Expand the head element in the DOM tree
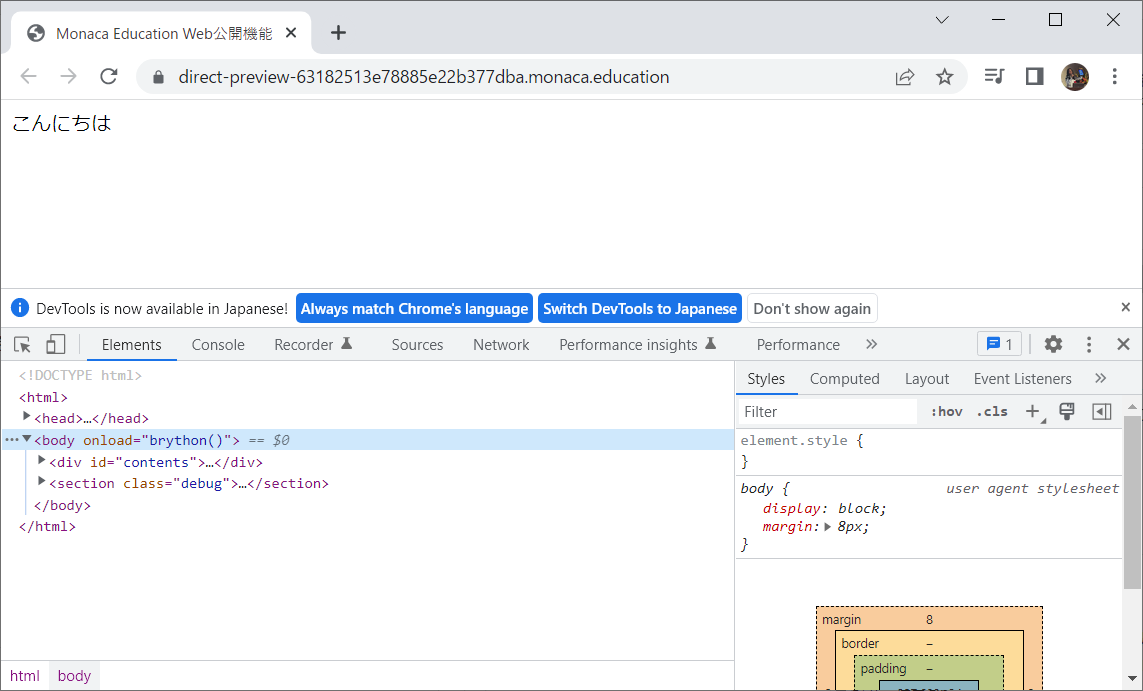Viewport: 1143px width, 691px height. 26,418
